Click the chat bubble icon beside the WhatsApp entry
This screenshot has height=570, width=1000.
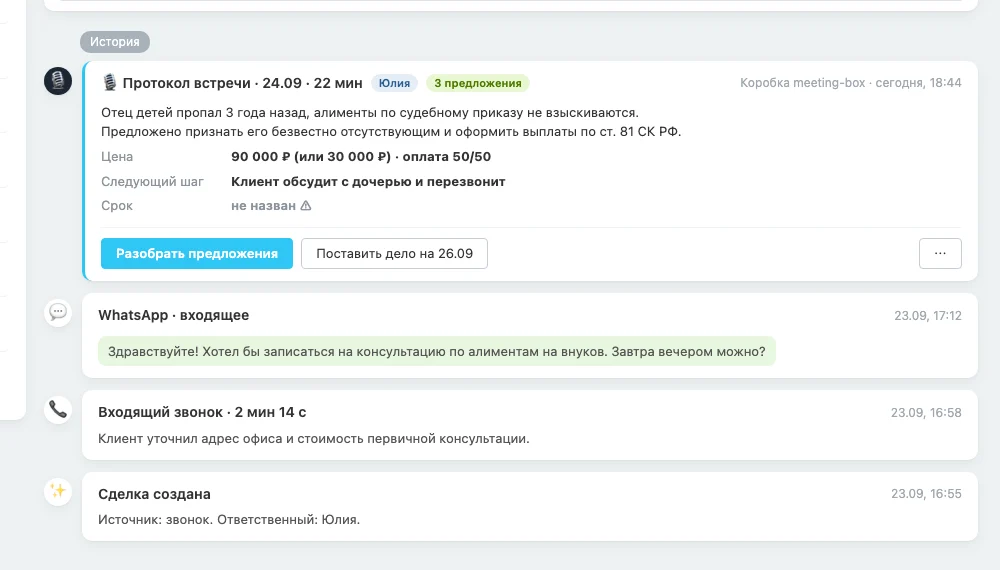[x=58, y=312]
